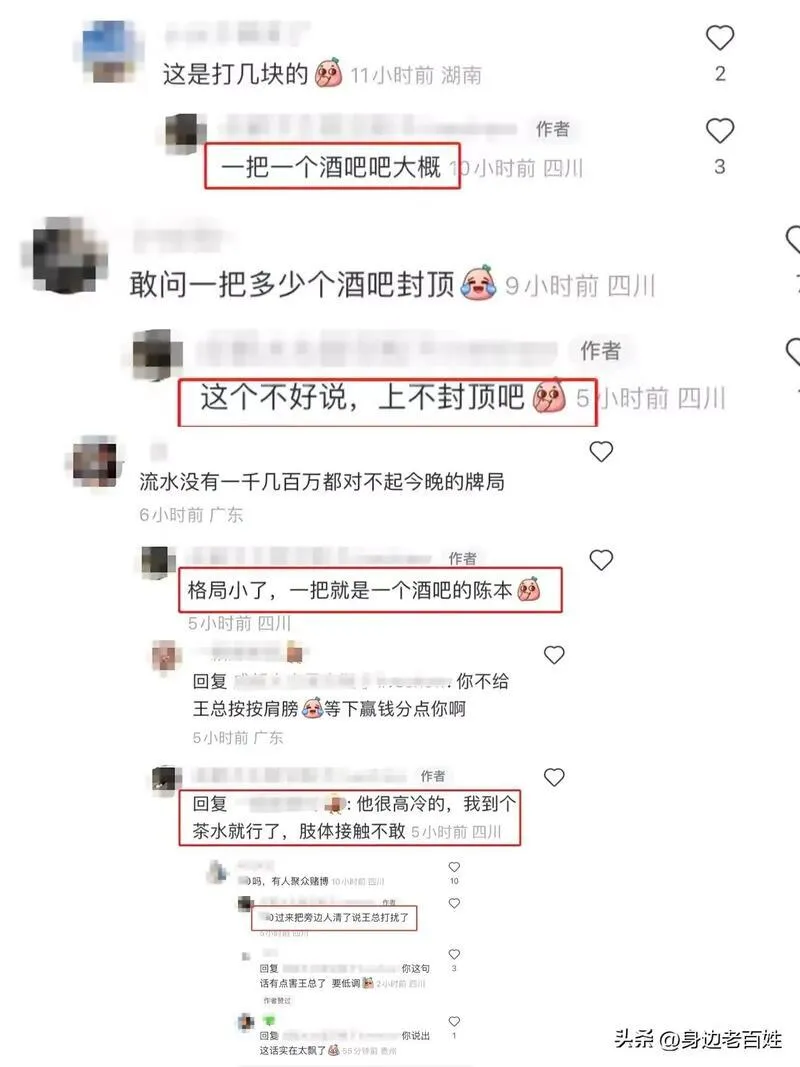The width and height of the screenshot is (800, 1067).
Task: Like the "有人聚众赌博" comment with 10 likes
Action: click(x=454, y=867)
